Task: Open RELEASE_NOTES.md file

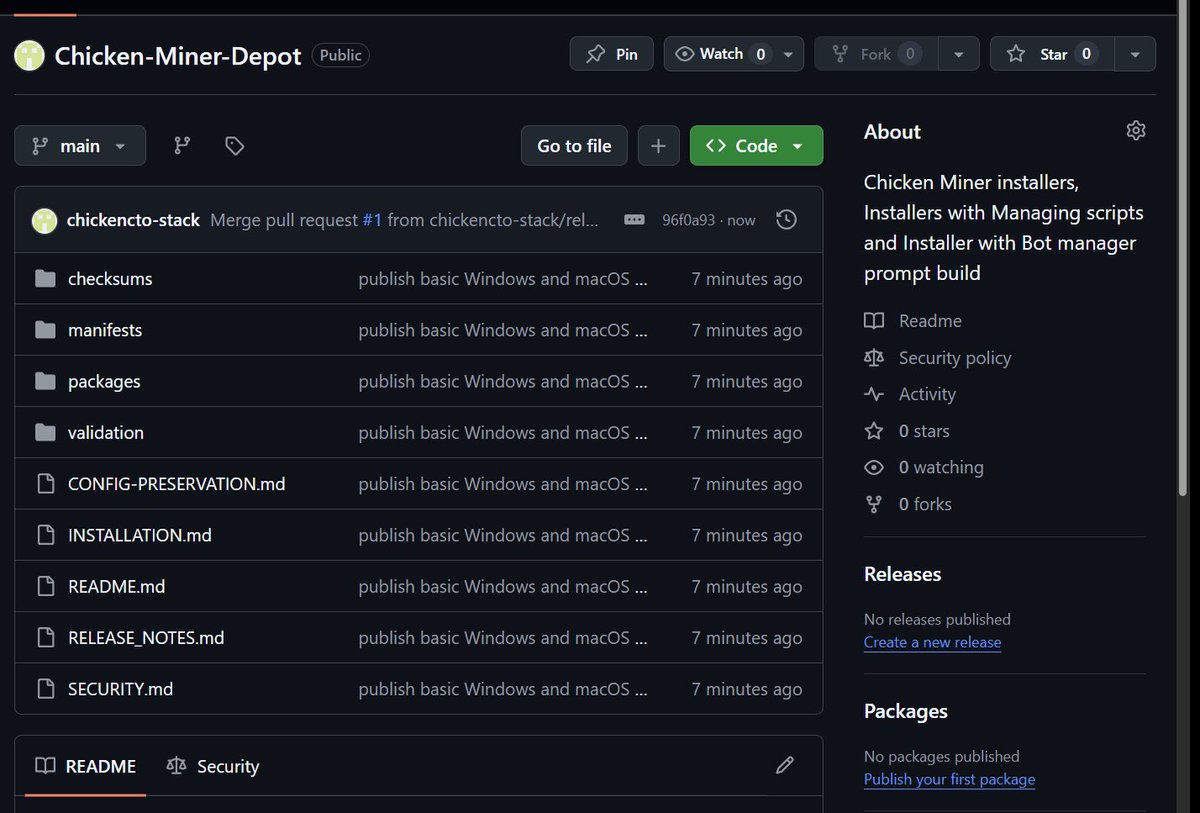Action: pyautogui.click(x=146, y=638)
